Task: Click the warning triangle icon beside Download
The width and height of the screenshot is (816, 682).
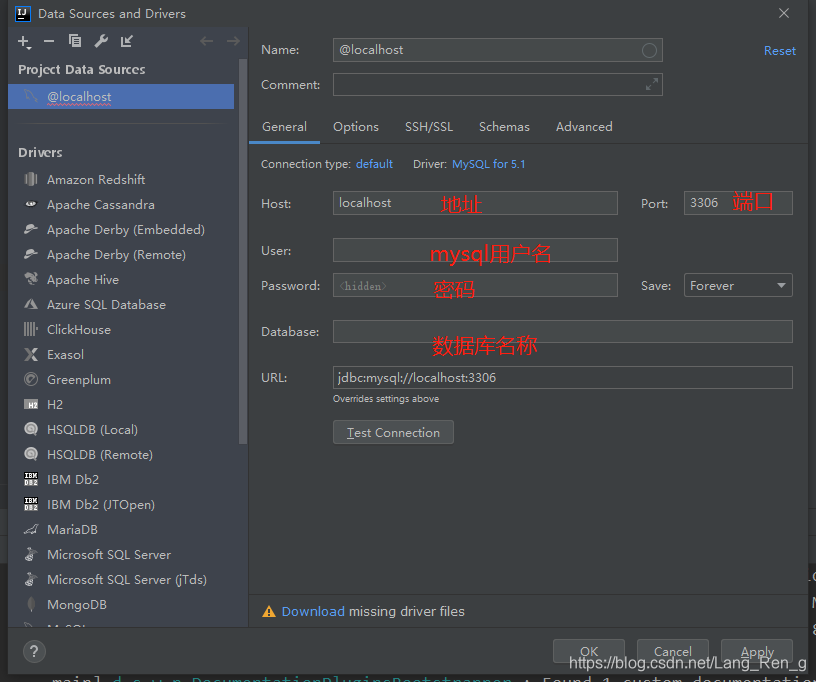Action: pos(269,612)
